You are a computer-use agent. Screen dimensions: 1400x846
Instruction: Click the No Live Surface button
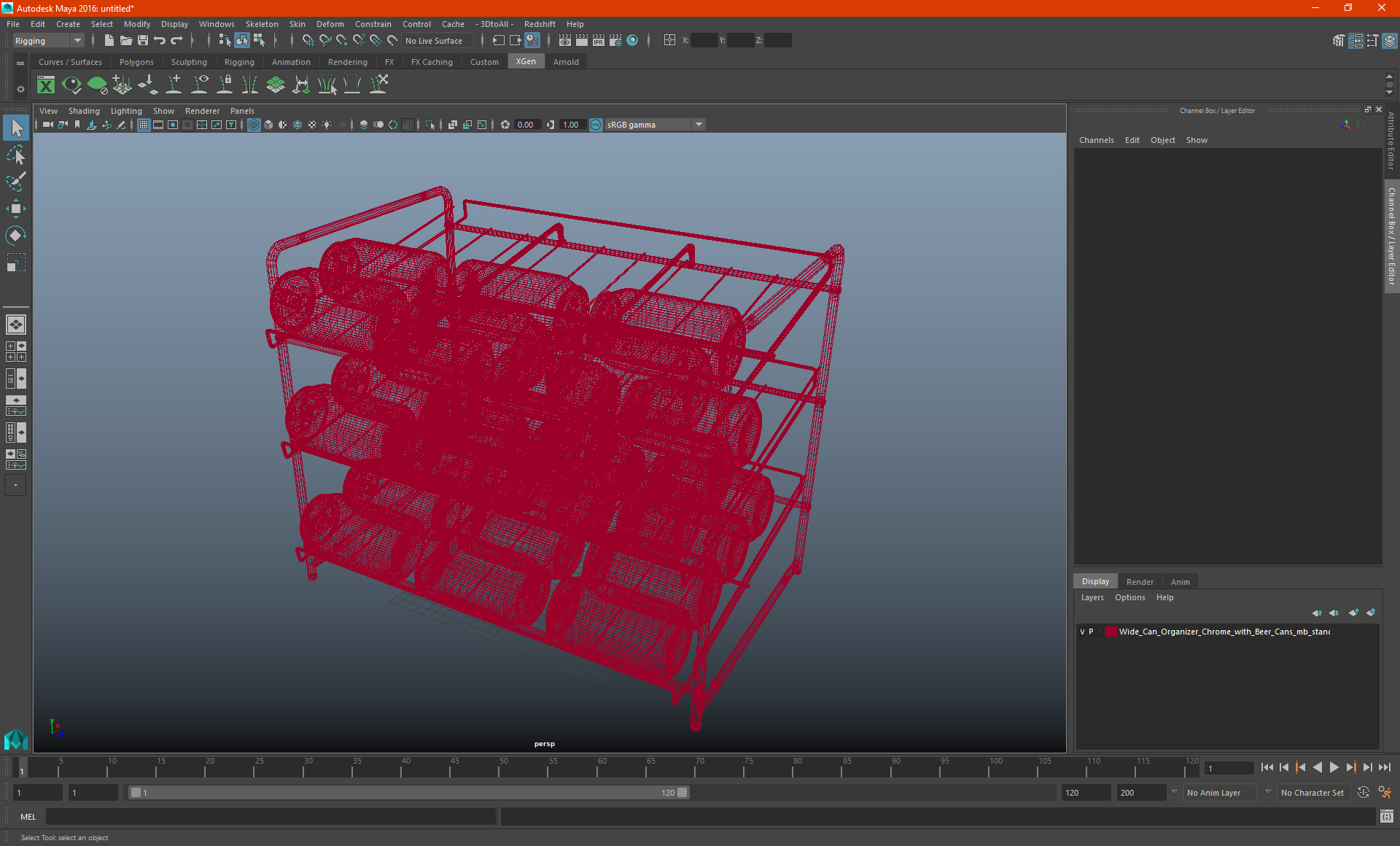(x=434, y=41)
